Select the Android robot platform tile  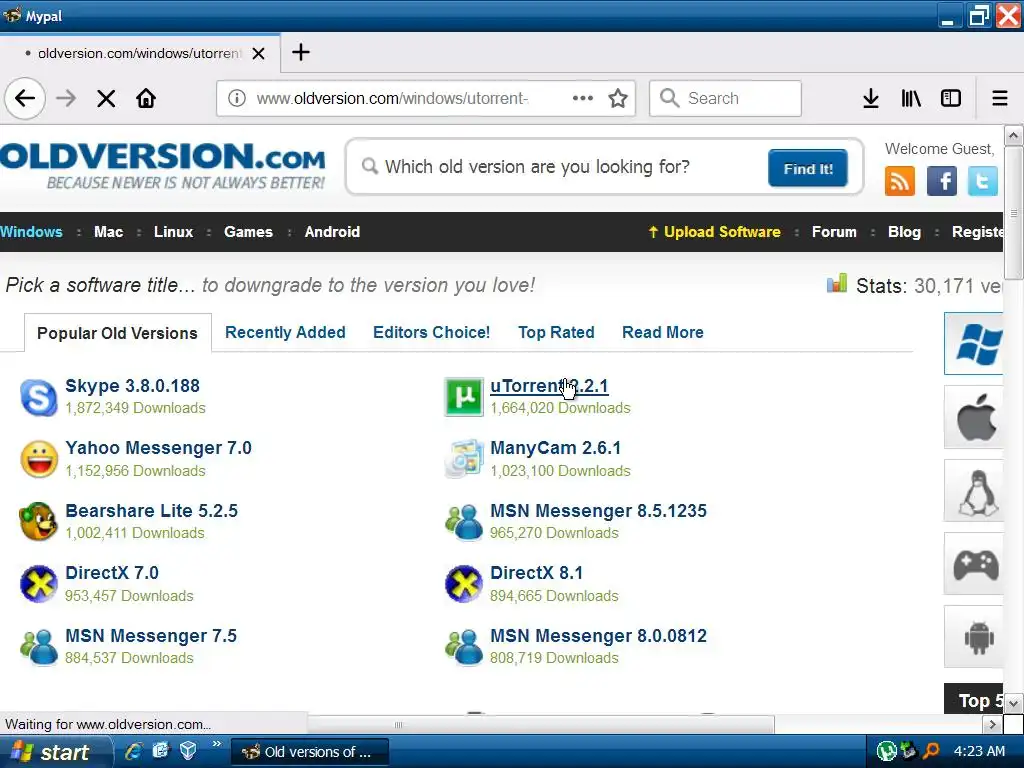(x=974, y=637)
